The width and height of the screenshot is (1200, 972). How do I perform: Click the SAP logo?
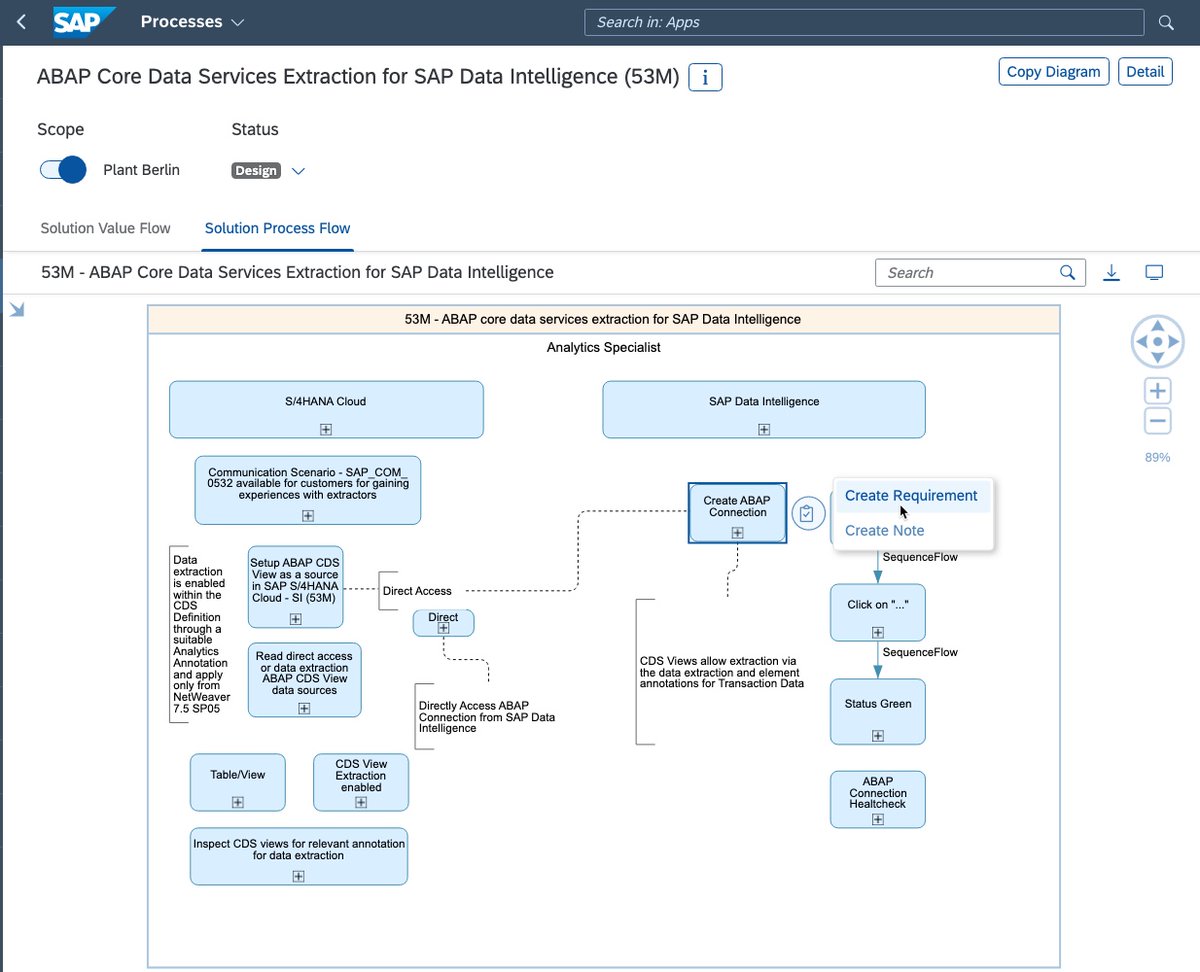pyautogui.click(x=84, y=21)
